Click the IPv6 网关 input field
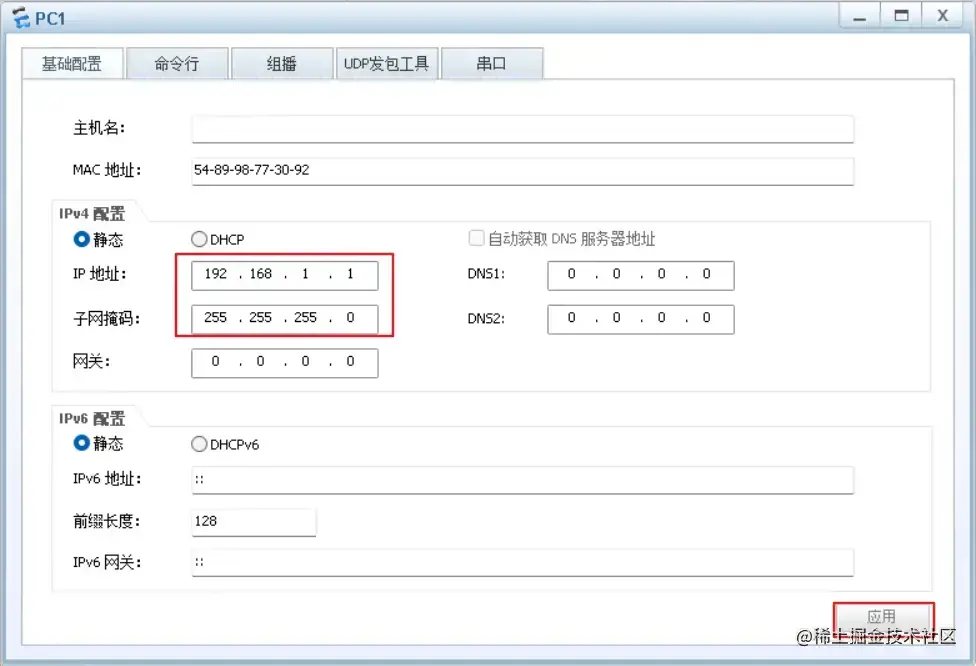The width and height of the screenshot is (976, 666). coord(522,563)
